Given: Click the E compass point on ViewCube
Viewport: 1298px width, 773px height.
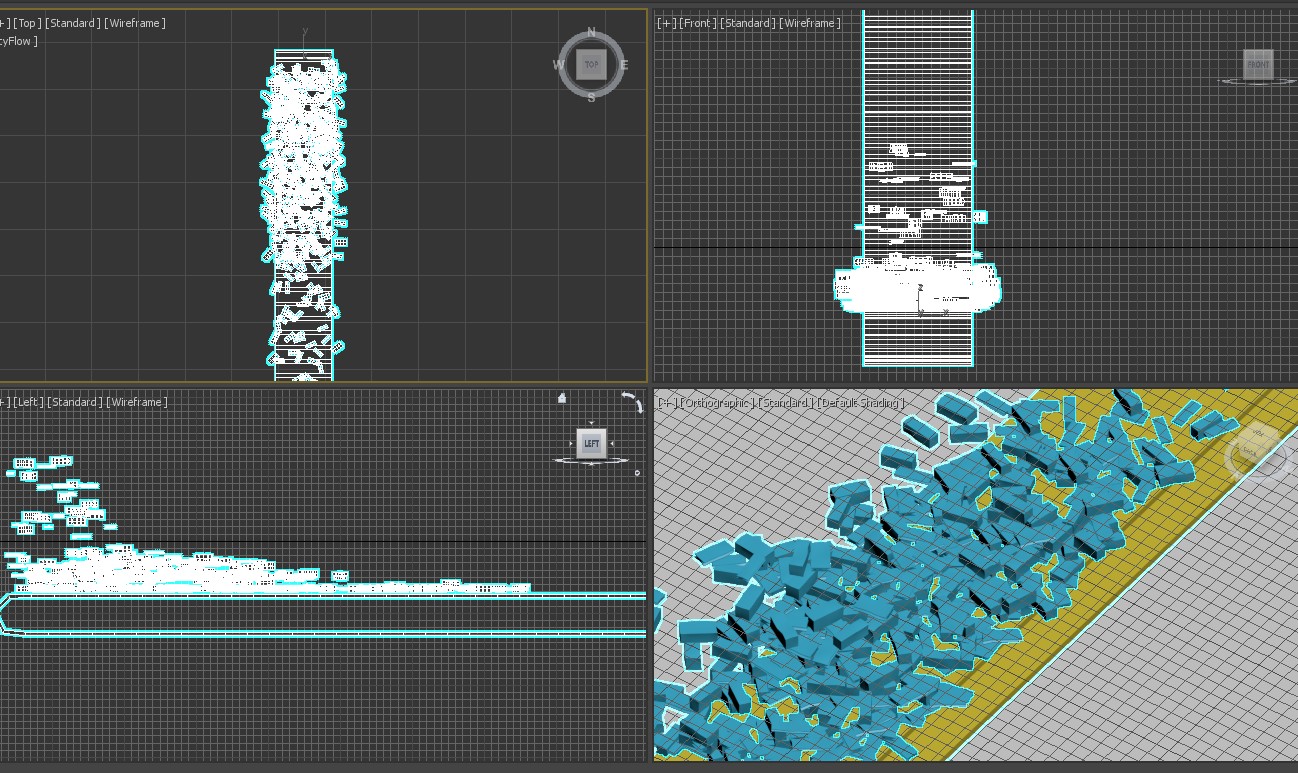Looking at the screenshot, I should point(624,65).
